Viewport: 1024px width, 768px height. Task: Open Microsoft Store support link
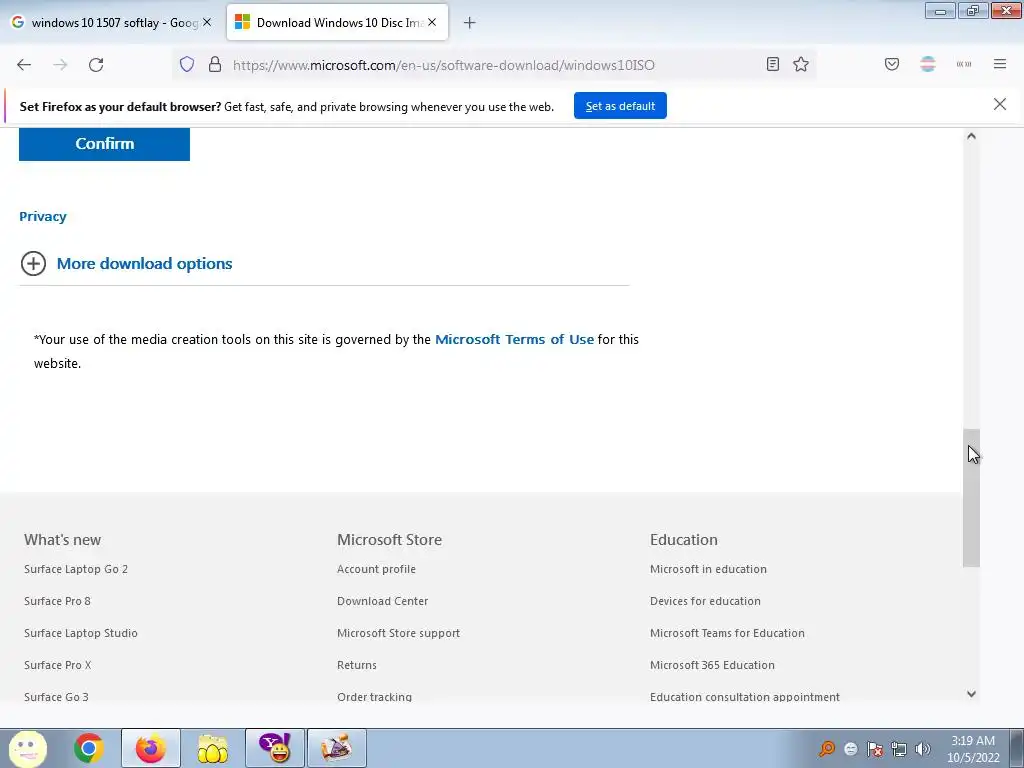tap(398, 633)
